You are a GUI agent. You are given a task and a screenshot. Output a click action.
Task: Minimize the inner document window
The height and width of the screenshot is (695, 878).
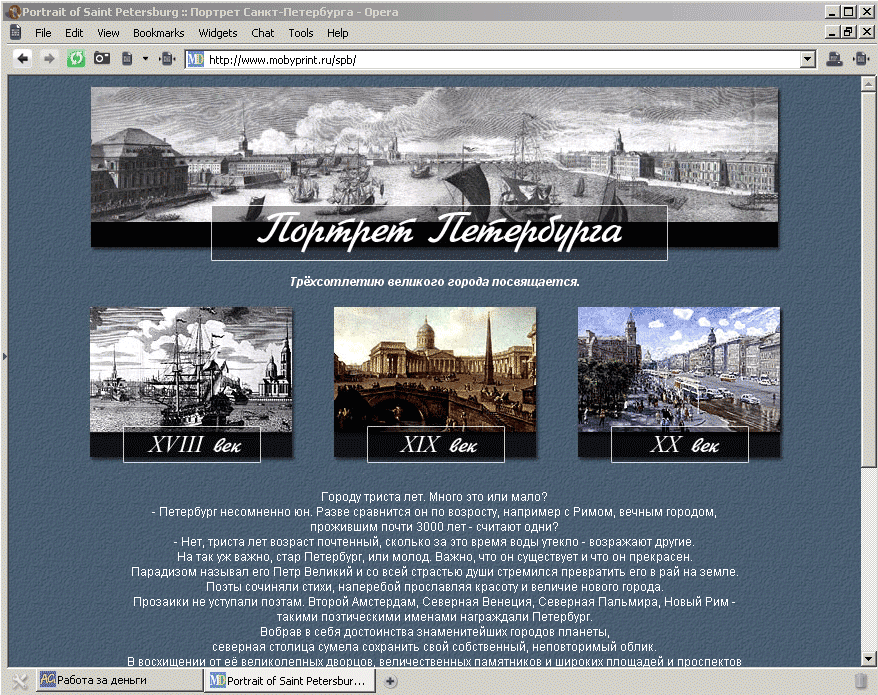point(833,32)
